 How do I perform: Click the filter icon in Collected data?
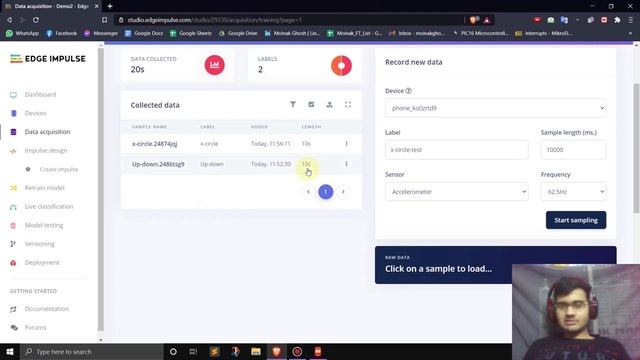pos(293,104)
